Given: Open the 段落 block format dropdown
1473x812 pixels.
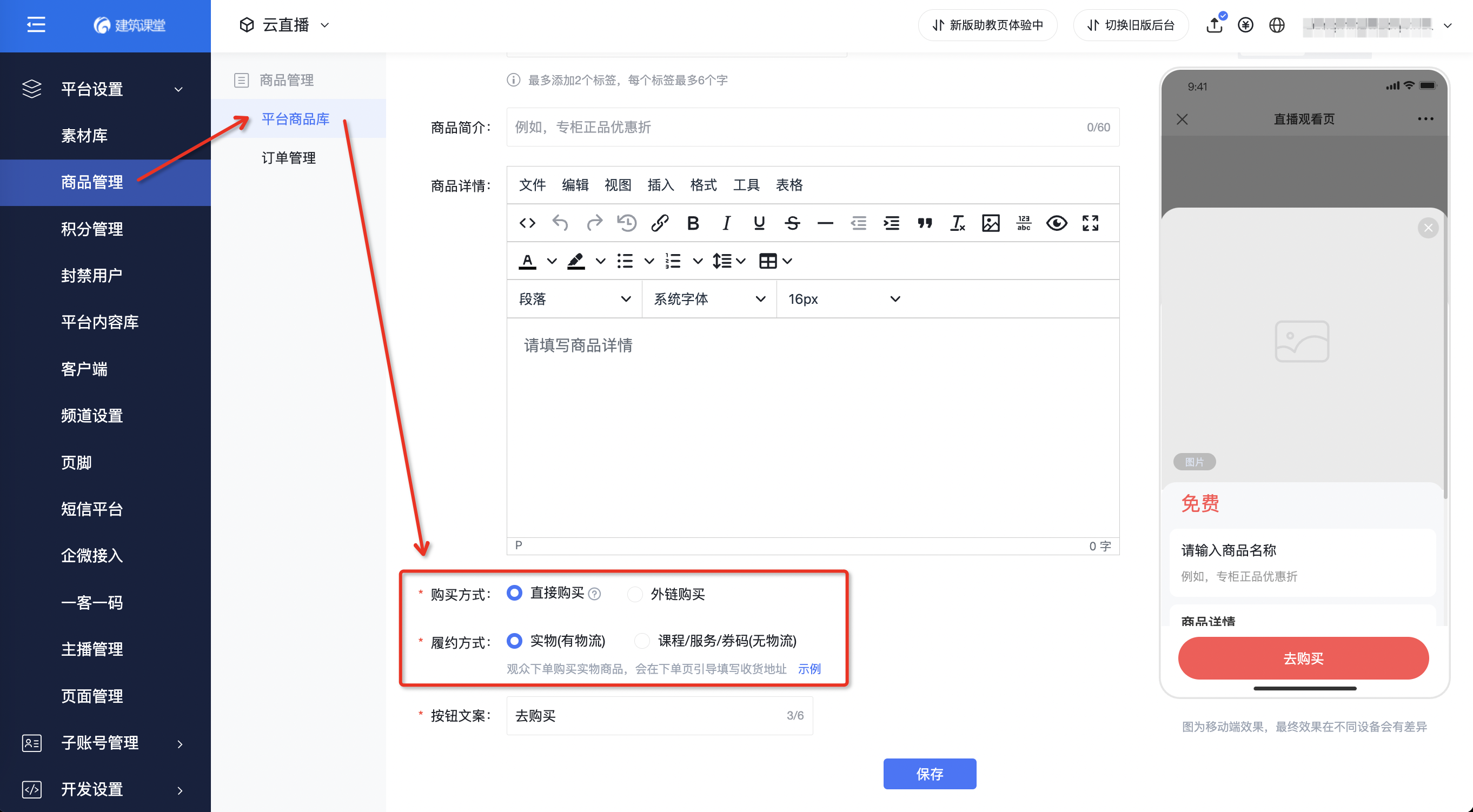Looking at the screenshot, I should pyautogui.click(x=574, y=299).
